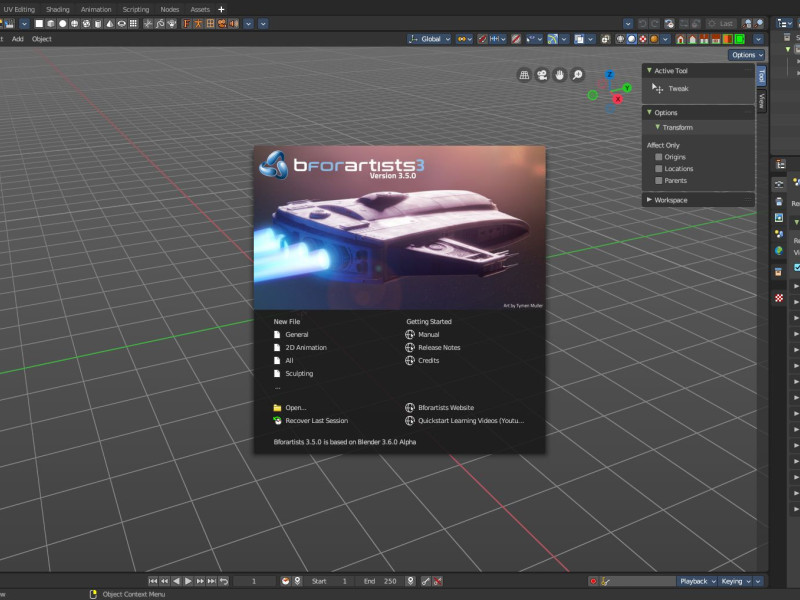Screen dimensions: 800x600
Task: Click the zoom view magnifier icon
Action: click(578, 75)
